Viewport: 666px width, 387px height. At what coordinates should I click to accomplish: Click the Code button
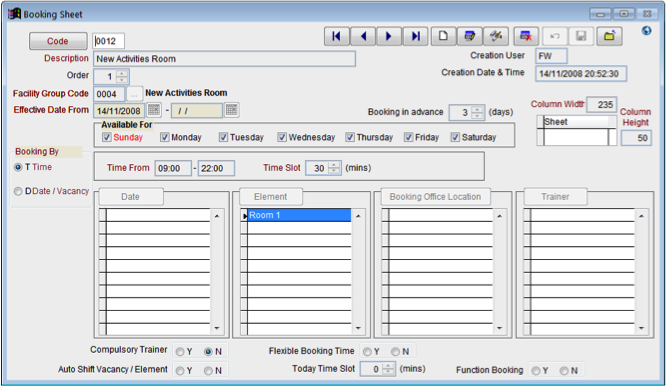tap(58, 41)
